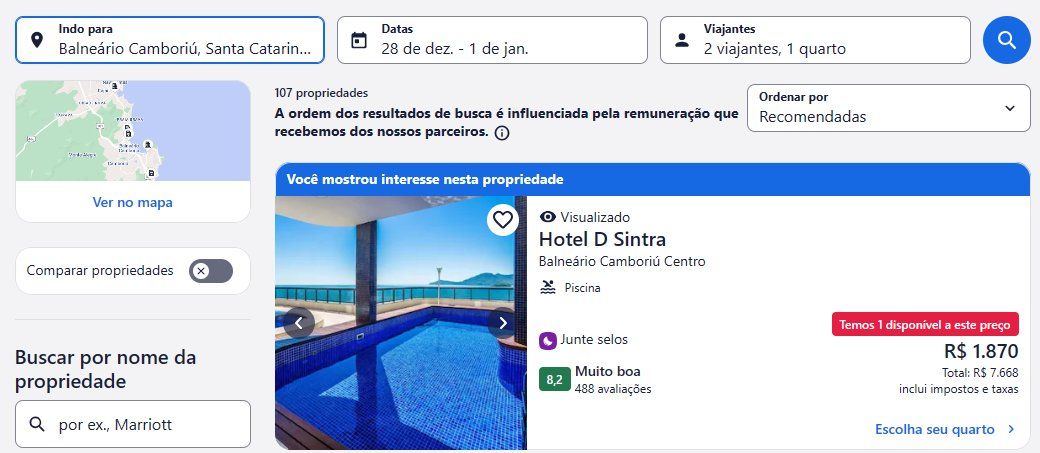The width and height of the screenshot is (1040, 453).
Task: Open the Viajantes selector
Action: 815,40
